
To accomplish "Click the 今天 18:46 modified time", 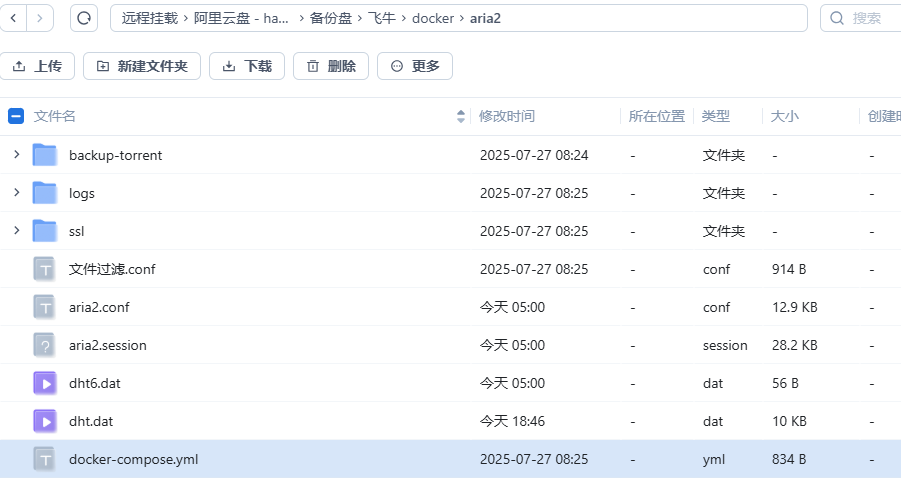I will [x=512, y=421].
